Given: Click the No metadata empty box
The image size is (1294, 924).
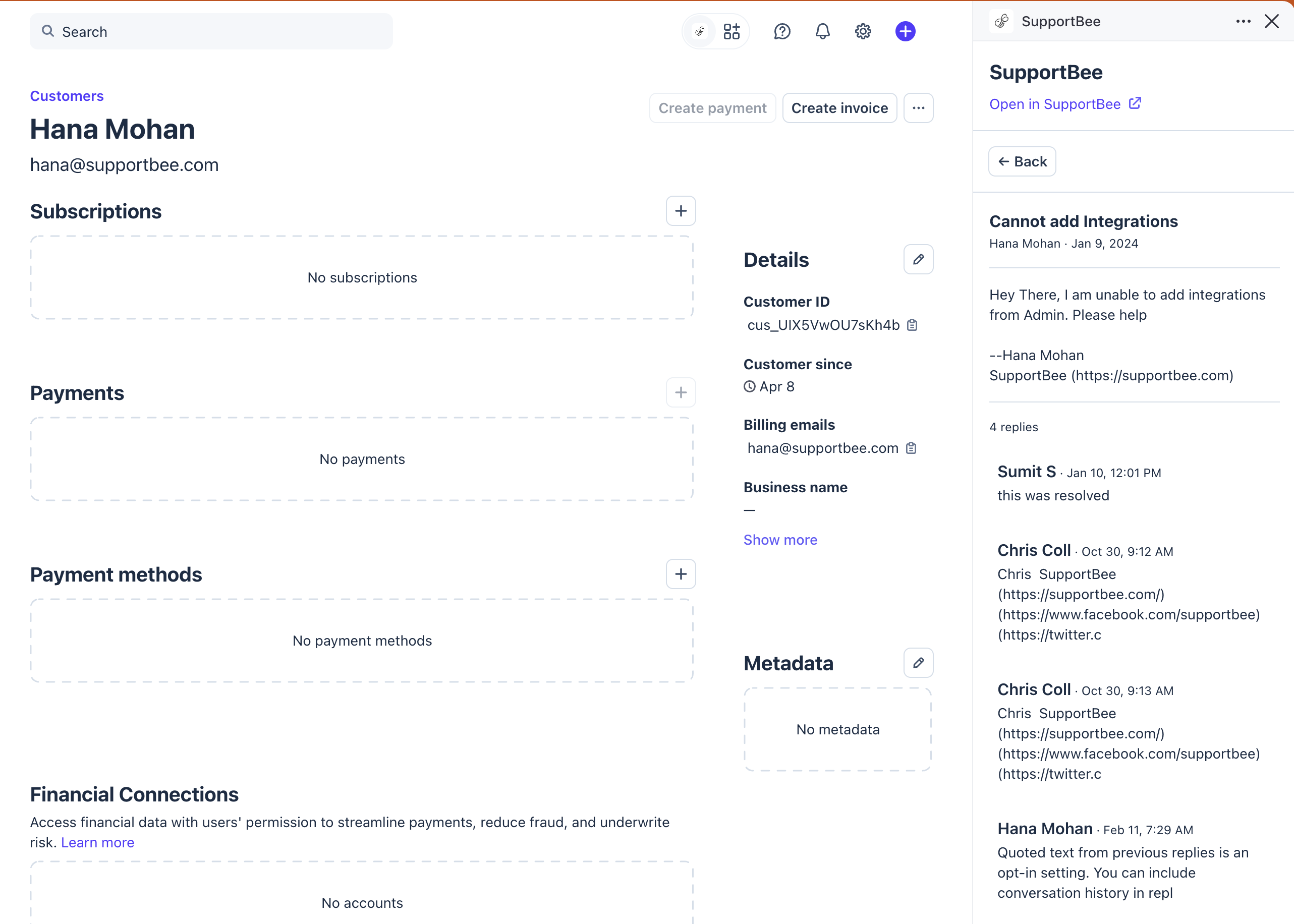Looking at the screenshot, I should [x=837, y=729].
